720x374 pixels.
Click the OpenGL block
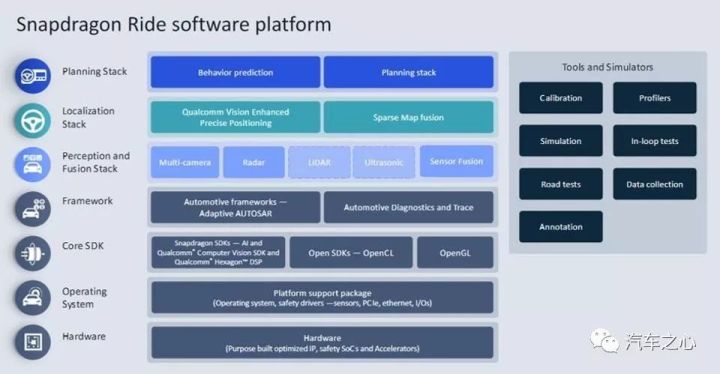455,253
